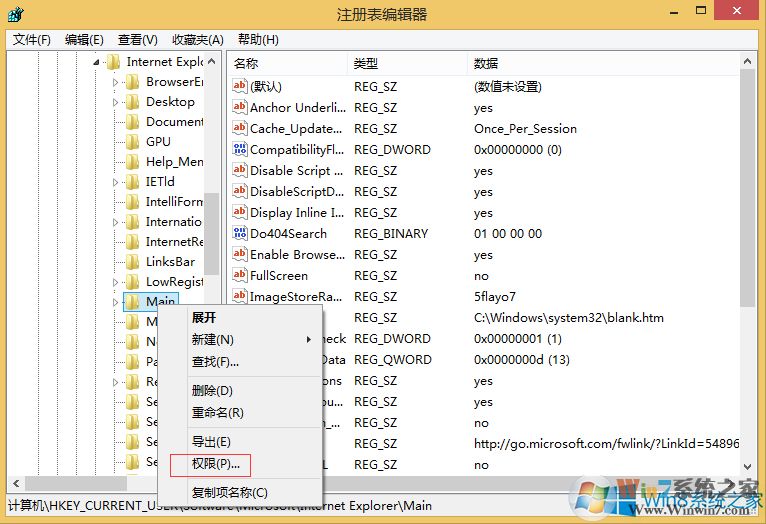Screen dimensions: 766x524
Task: Click the Registry Editor app icon in title bar
Action: pos(16,14)
